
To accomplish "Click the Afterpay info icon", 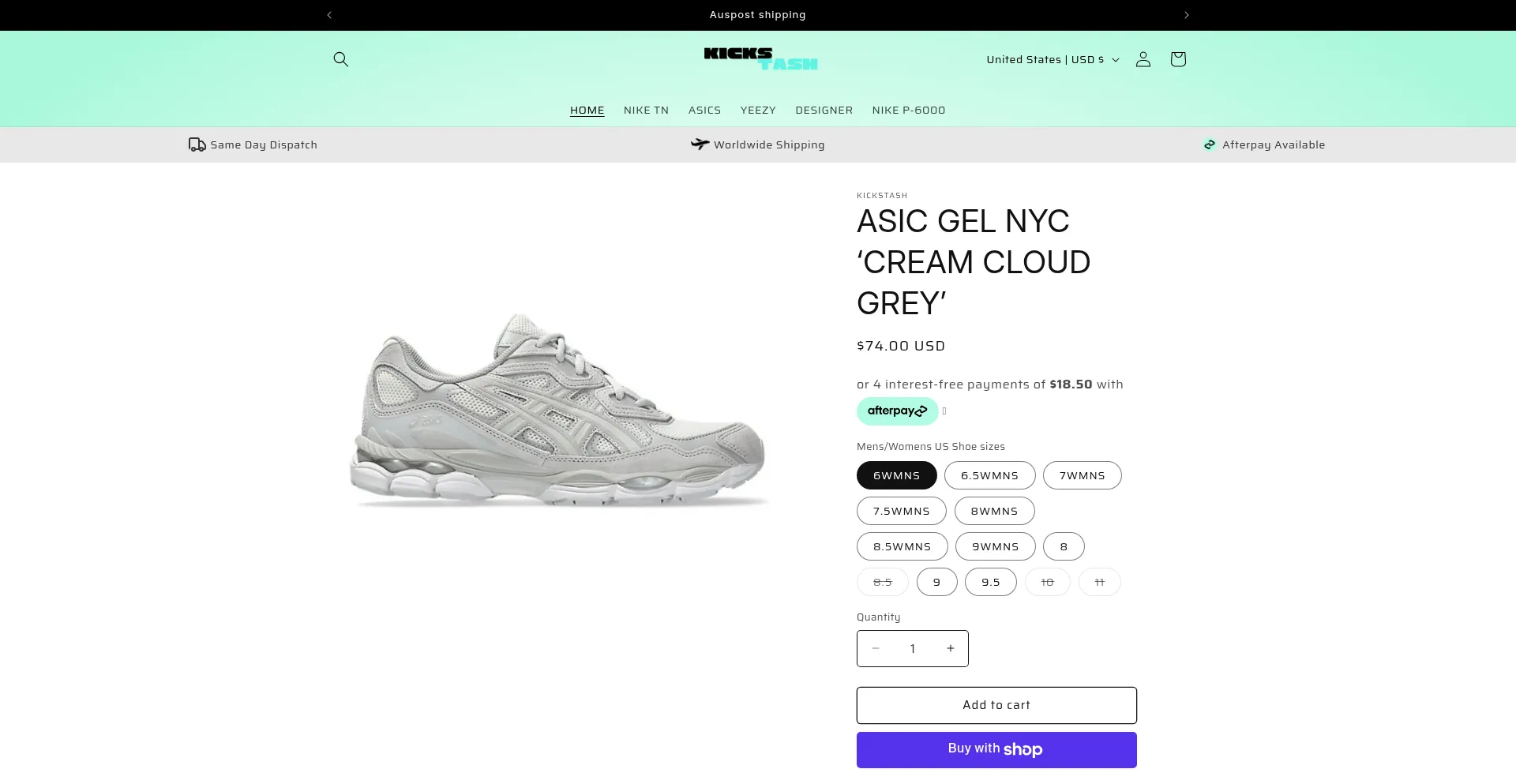I will pyautogui.click(x=944, y=411).
